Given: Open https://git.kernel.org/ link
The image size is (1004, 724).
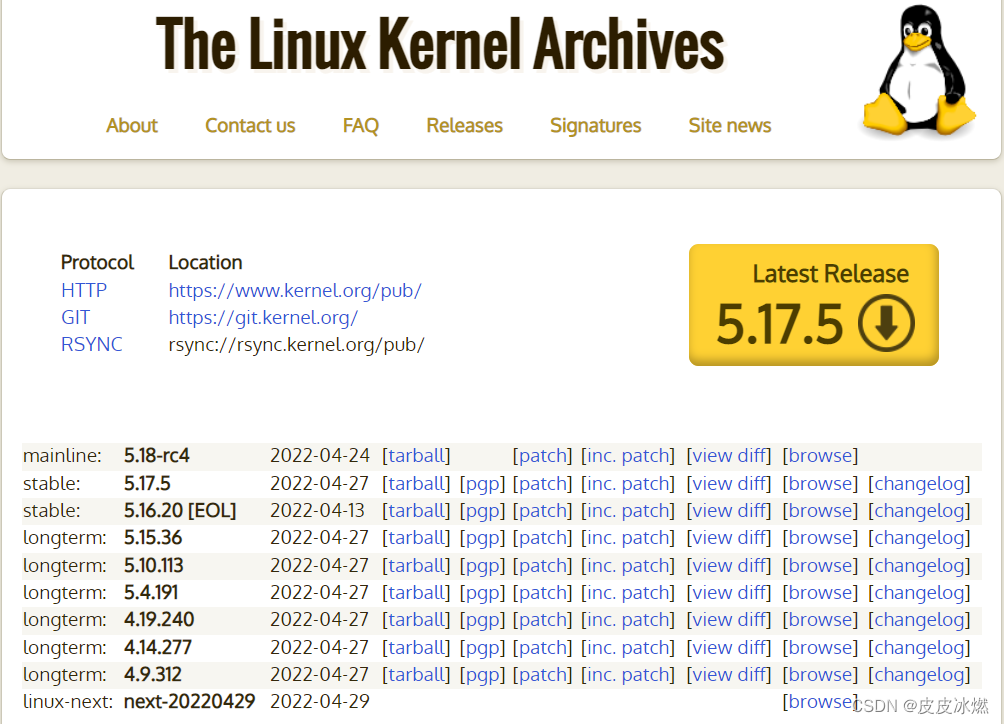Looking at the screenshot, I should coord(263,318).
